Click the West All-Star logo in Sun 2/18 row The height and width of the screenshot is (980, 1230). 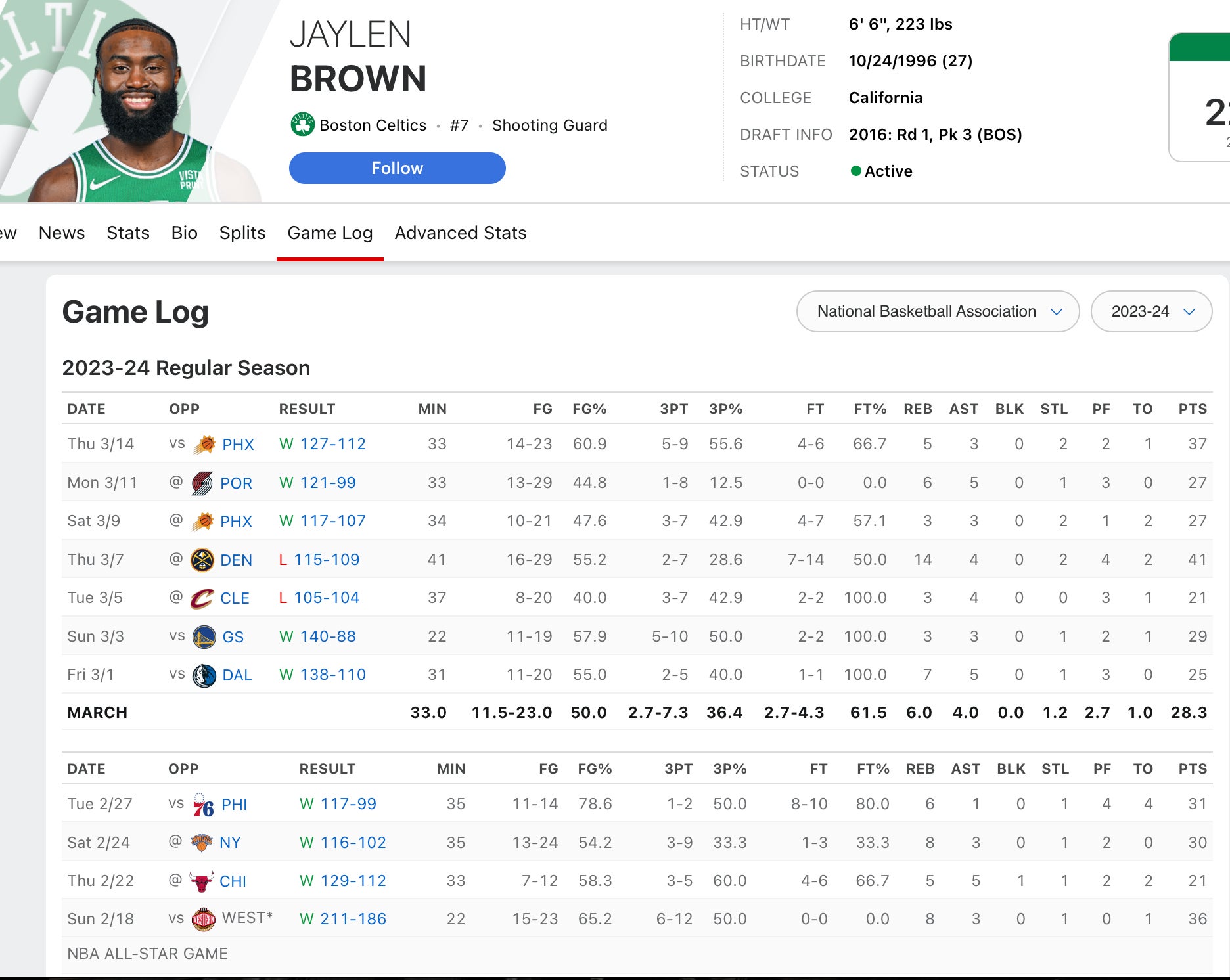[204, 920]
